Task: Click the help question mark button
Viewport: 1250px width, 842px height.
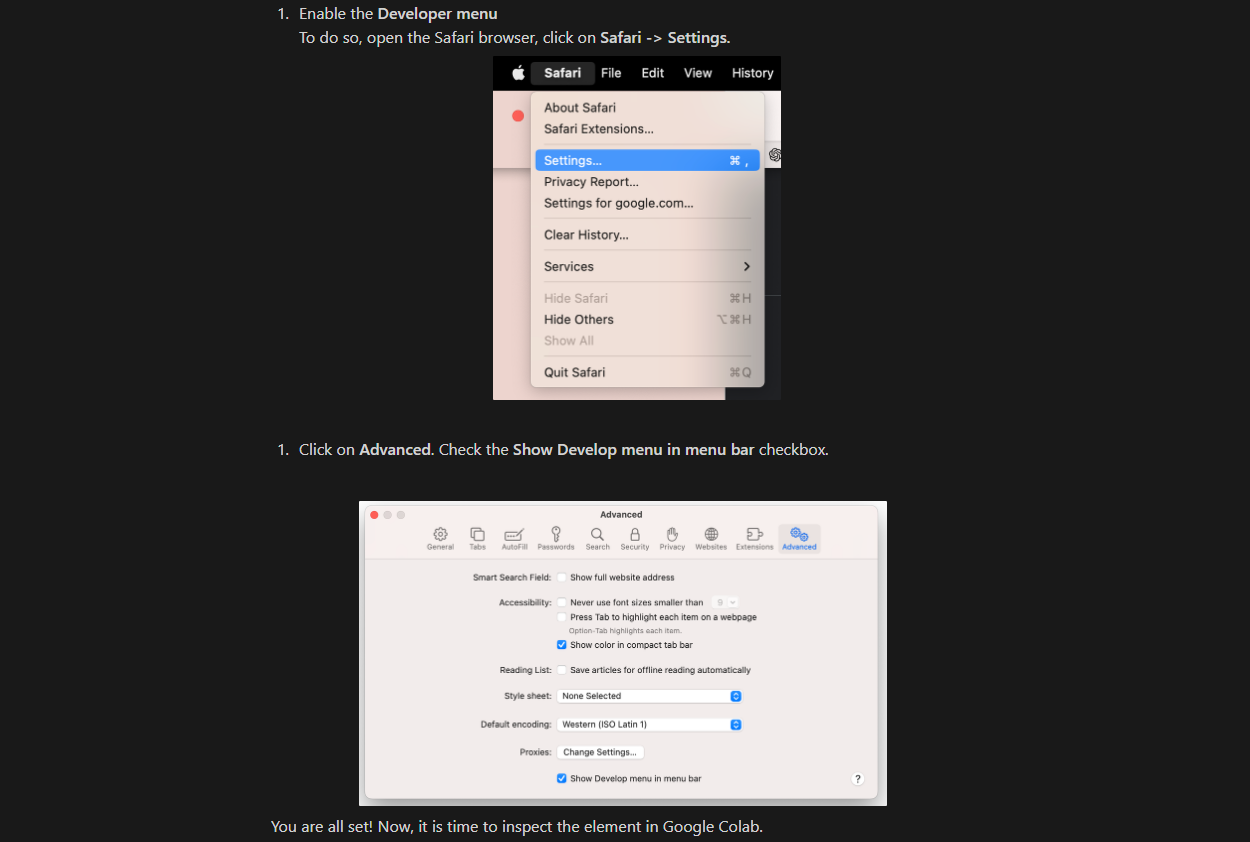Action: pos(857,779)
